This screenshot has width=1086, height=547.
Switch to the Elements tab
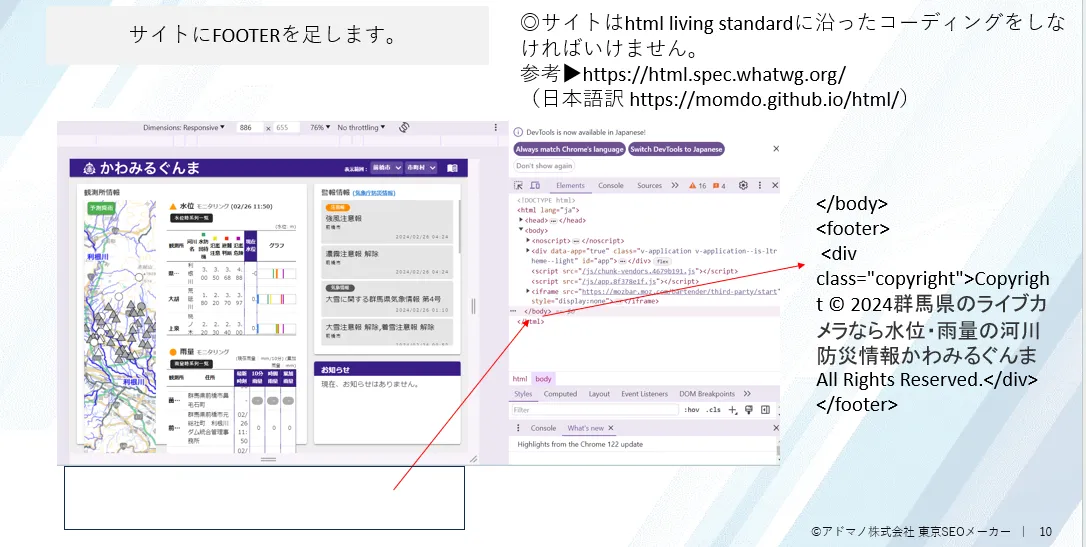pyautogui.click(x=571, y=186)
